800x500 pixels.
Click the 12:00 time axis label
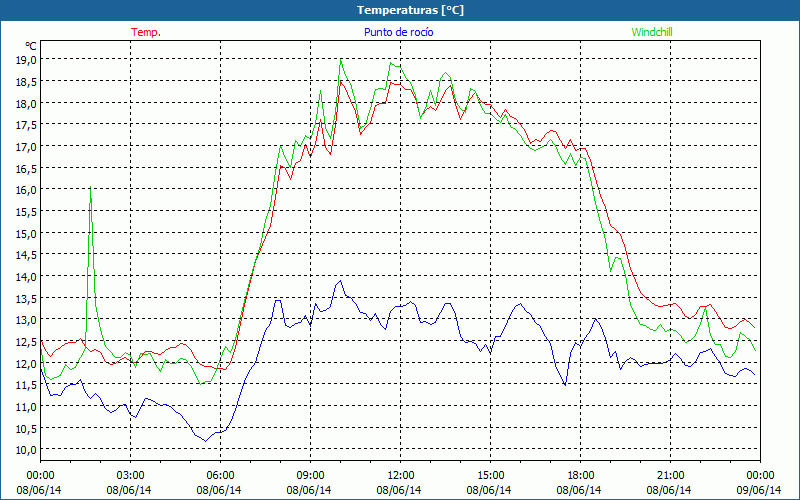coord(401,476)
